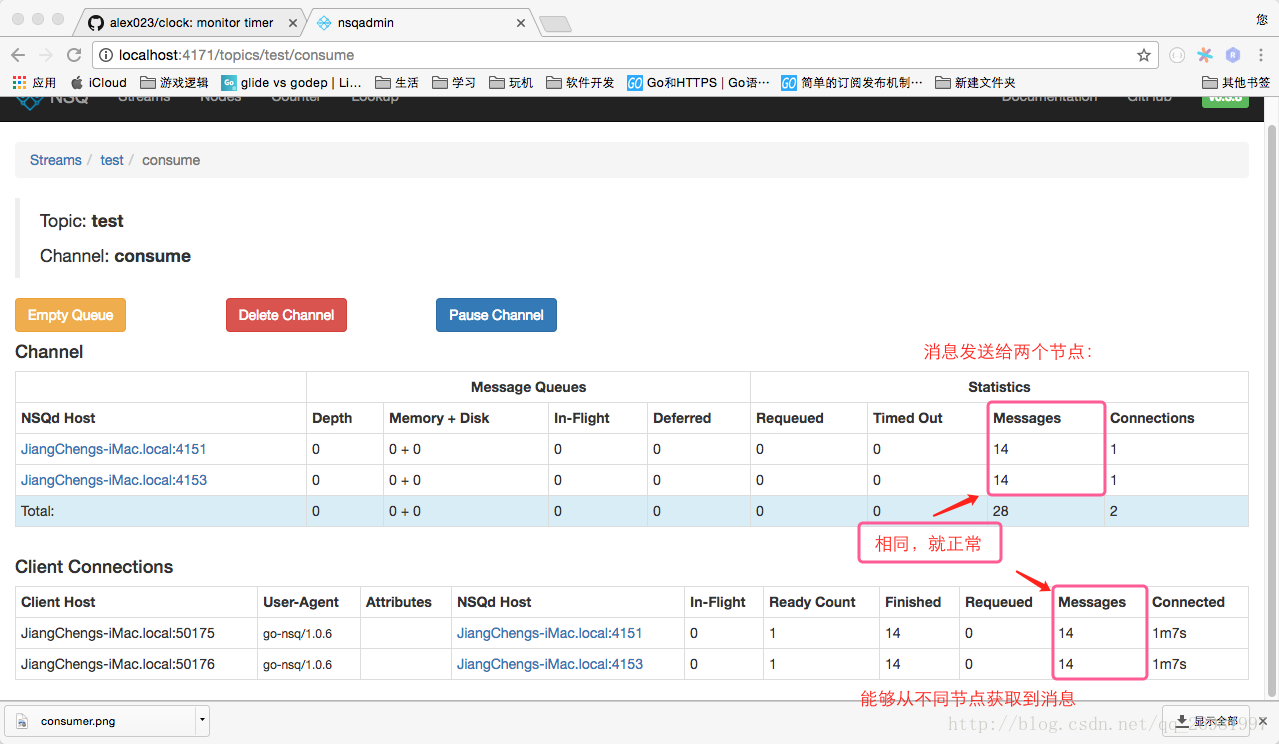Open the 软件开发 bookmark folder

580,83
